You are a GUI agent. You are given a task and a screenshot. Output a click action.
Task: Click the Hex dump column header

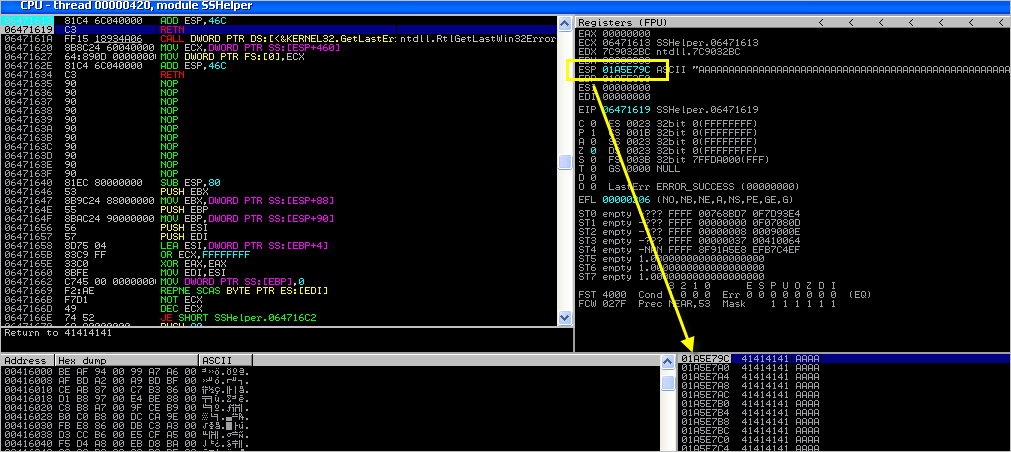coord(82,359)
